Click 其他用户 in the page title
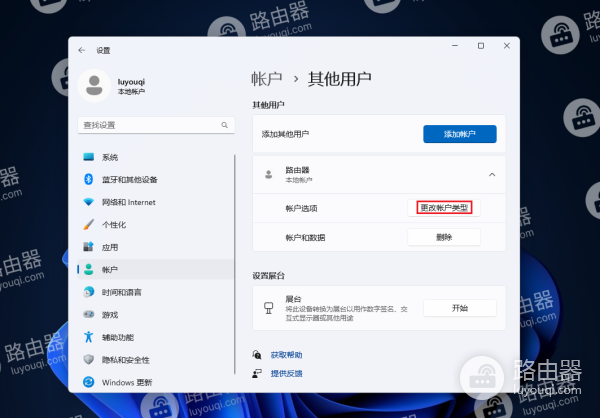The height and width of the screenshot is (418, 600). click(x=340, y=79)
